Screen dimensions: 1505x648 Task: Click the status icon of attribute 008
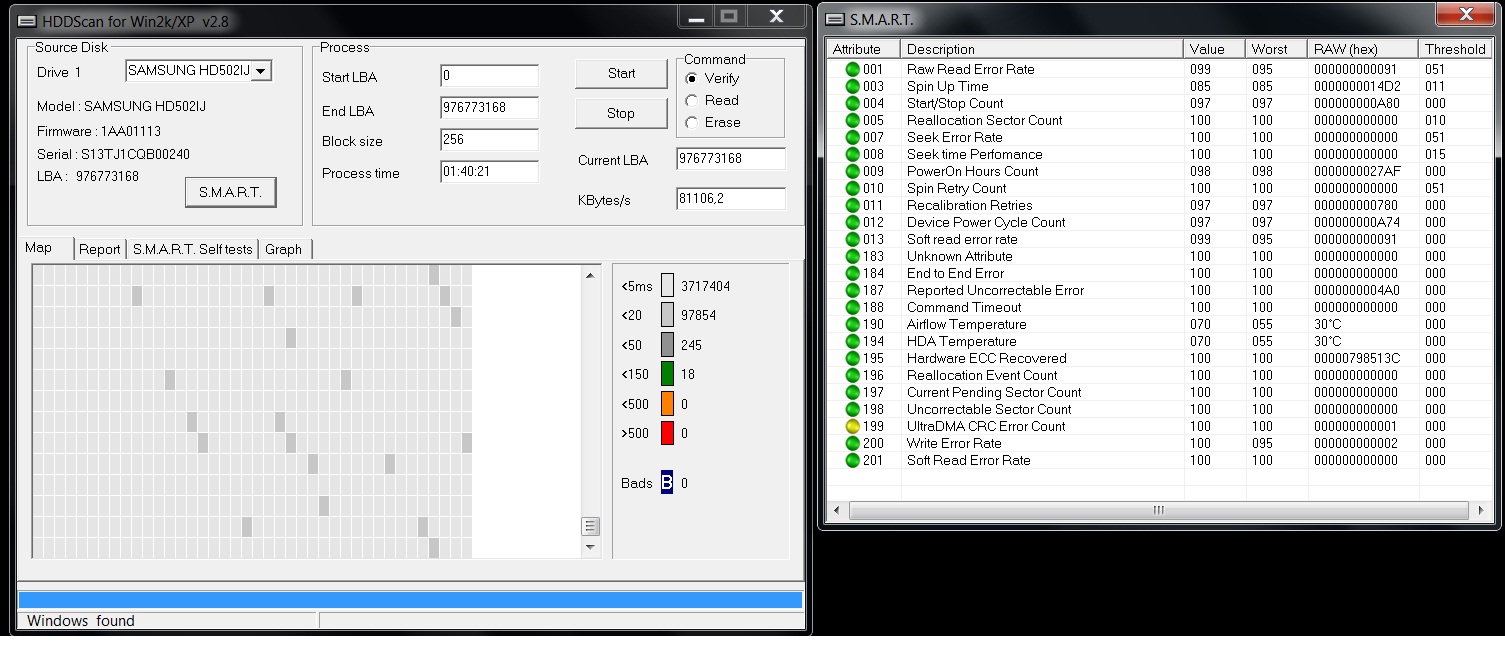tap(852, 154)
